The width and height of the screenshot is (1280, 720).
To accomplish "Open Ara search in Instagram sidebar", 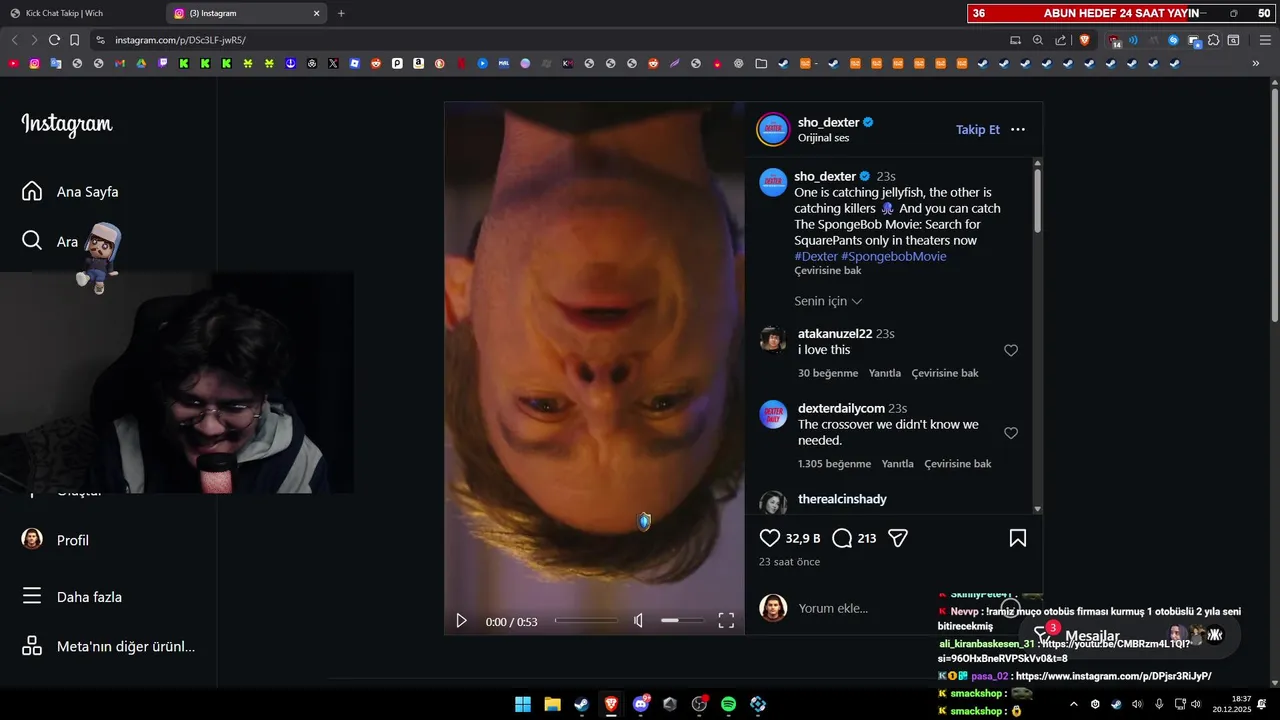I will coord(50,241).
